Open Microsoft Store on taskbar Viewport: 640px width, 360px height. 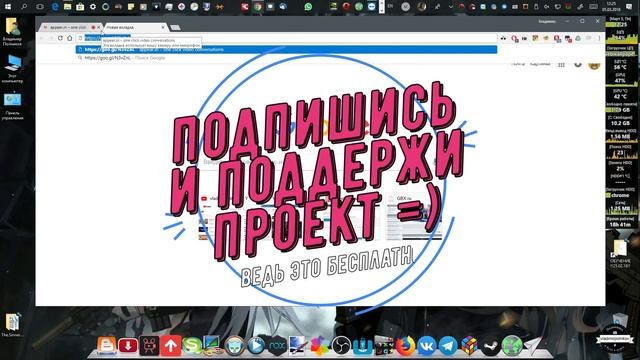point(80,7)
